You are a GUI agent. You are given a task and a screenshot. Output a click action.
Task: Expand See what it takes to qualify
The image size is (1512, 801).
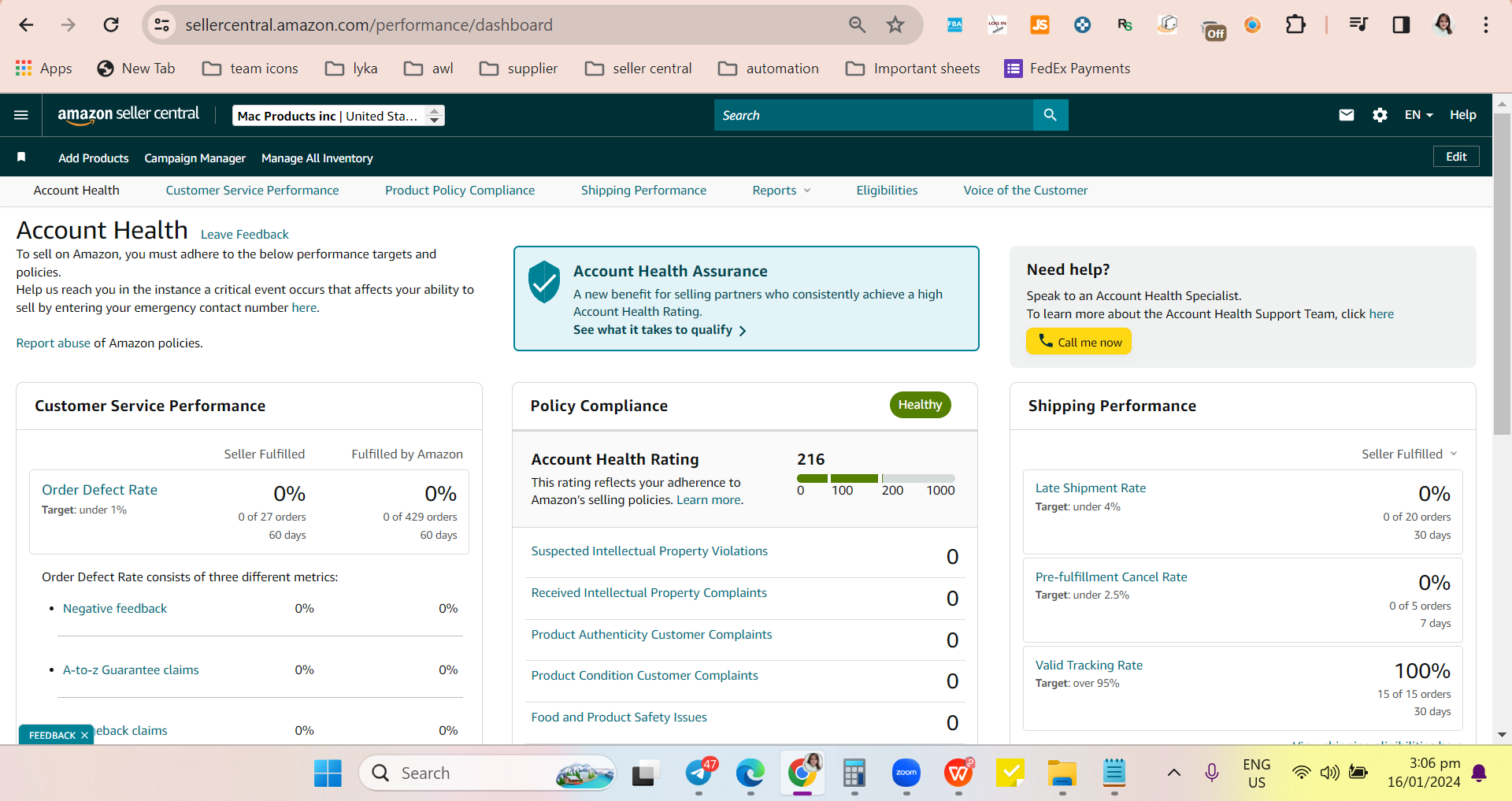pyautogui.click(x=659, y=330)
